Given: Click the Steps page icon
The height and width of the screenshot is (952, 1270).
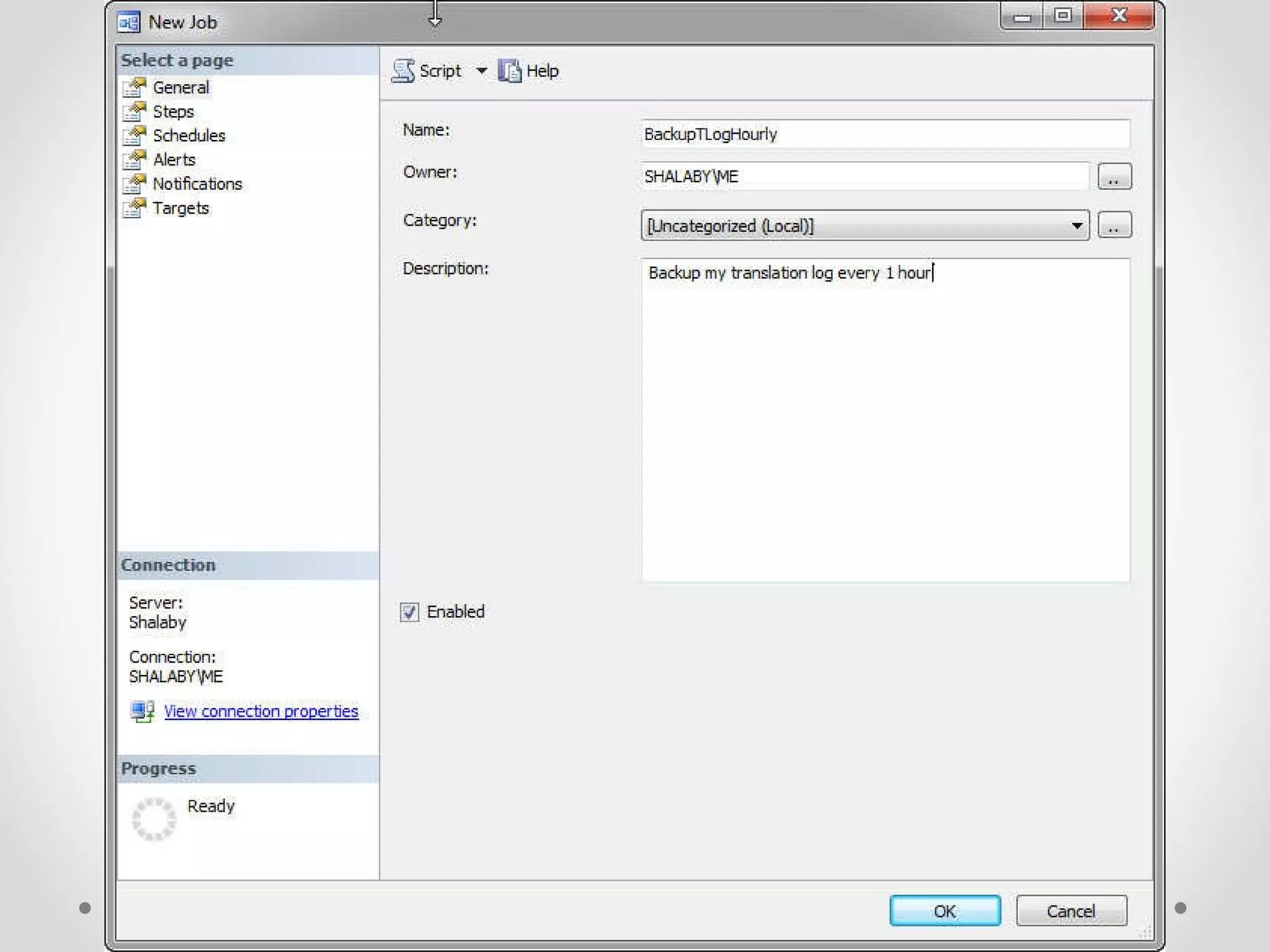Looking at the screenshot, I should [135, 112].
